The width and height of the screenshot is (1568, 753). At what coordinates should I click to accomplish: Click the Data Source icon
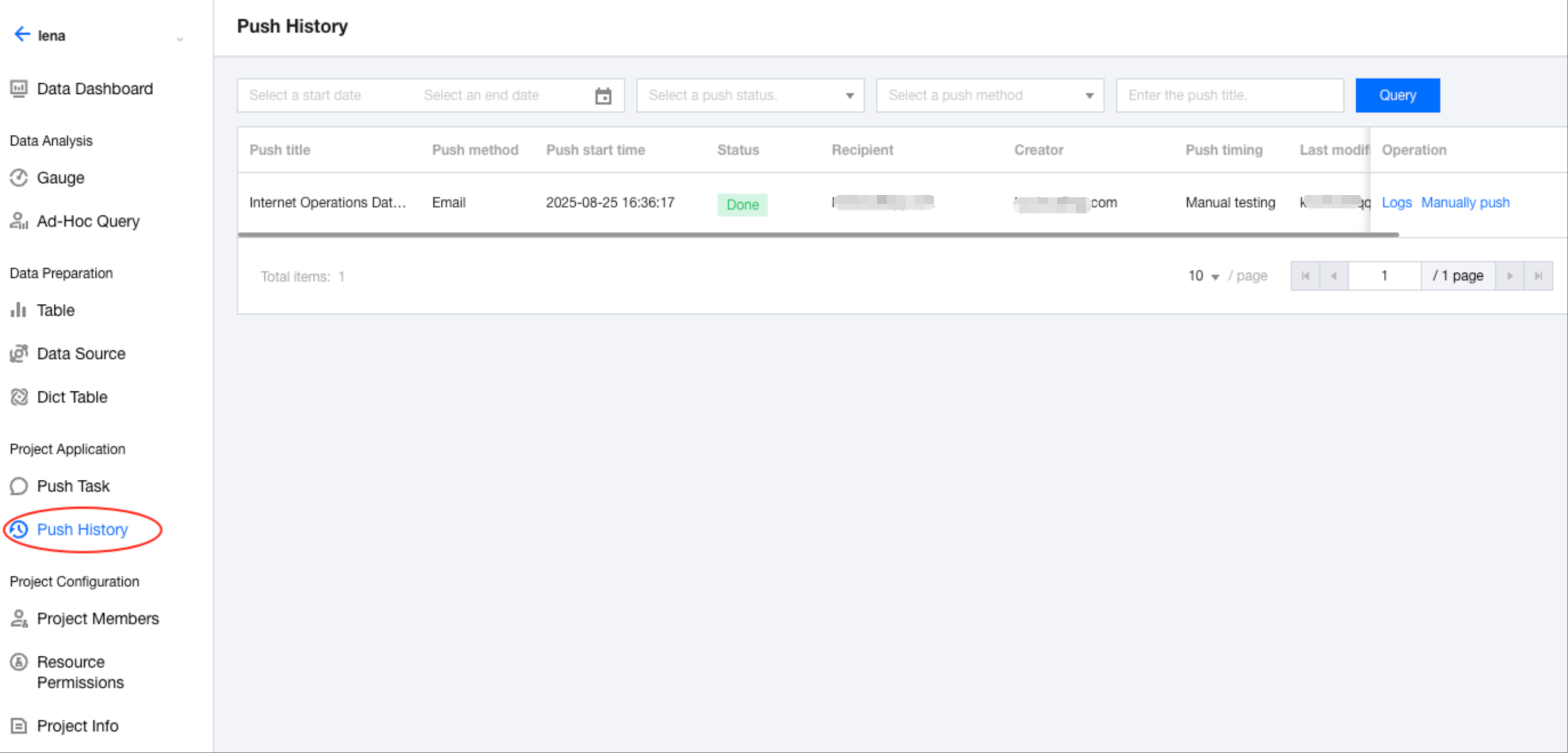tap(19, 354)
